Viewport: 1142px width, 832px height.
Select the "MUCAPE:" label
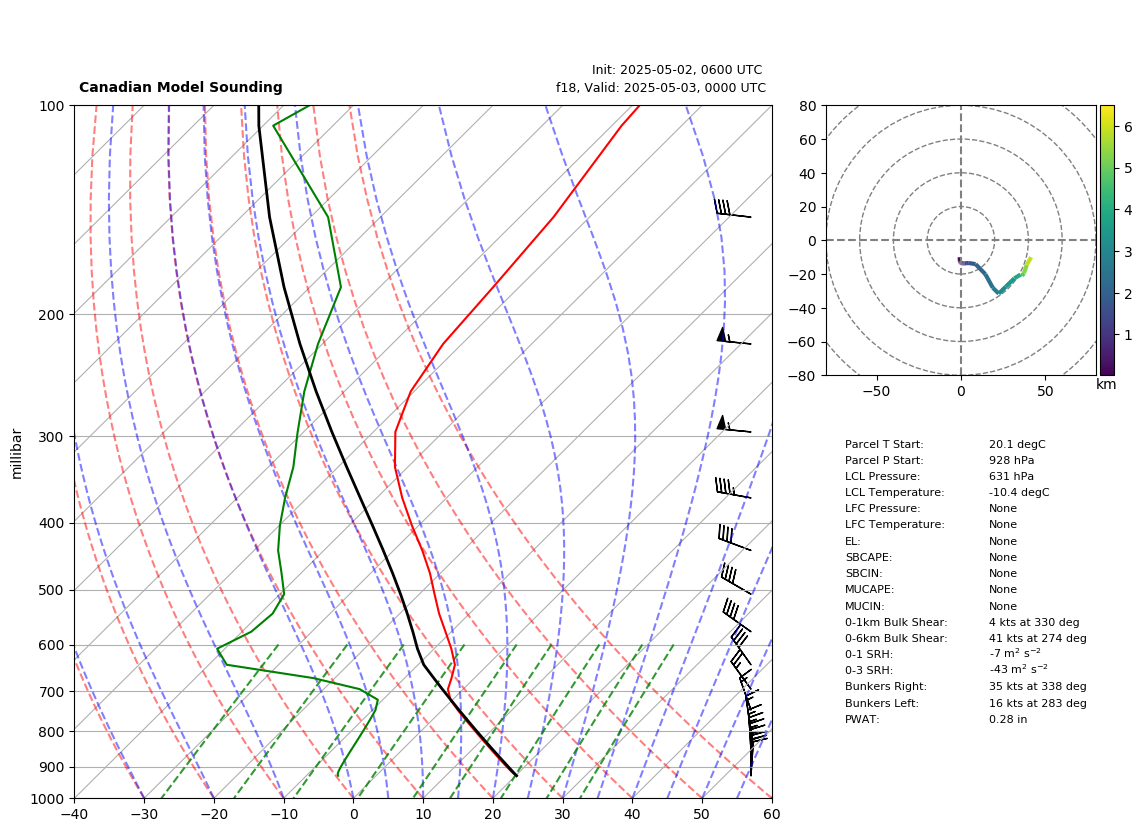[870, 589]
